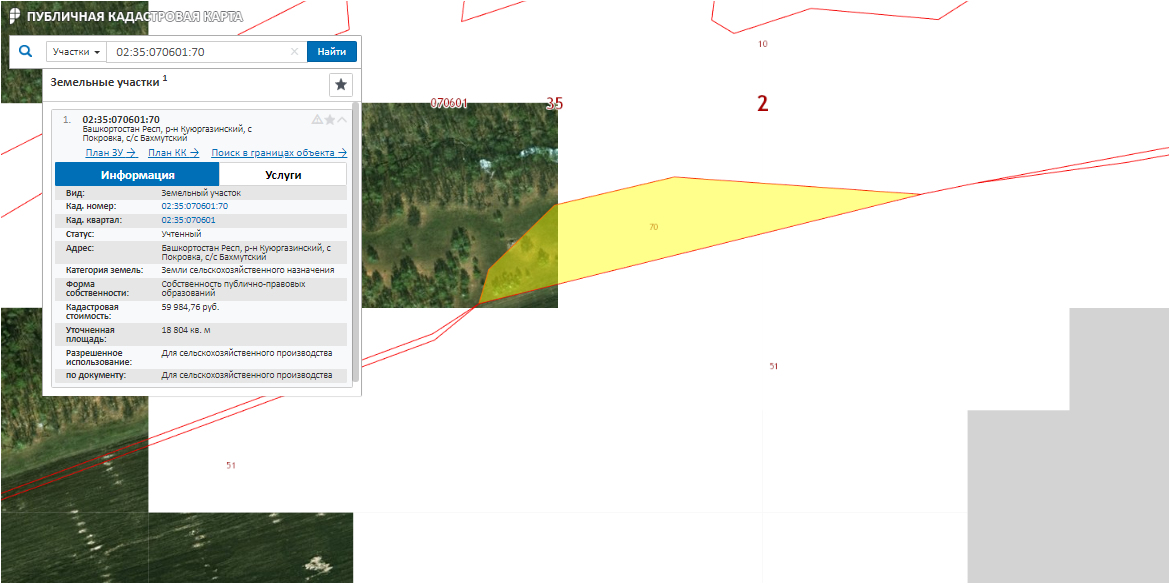Switch to the Услуги tab

[x=283, y=175]
